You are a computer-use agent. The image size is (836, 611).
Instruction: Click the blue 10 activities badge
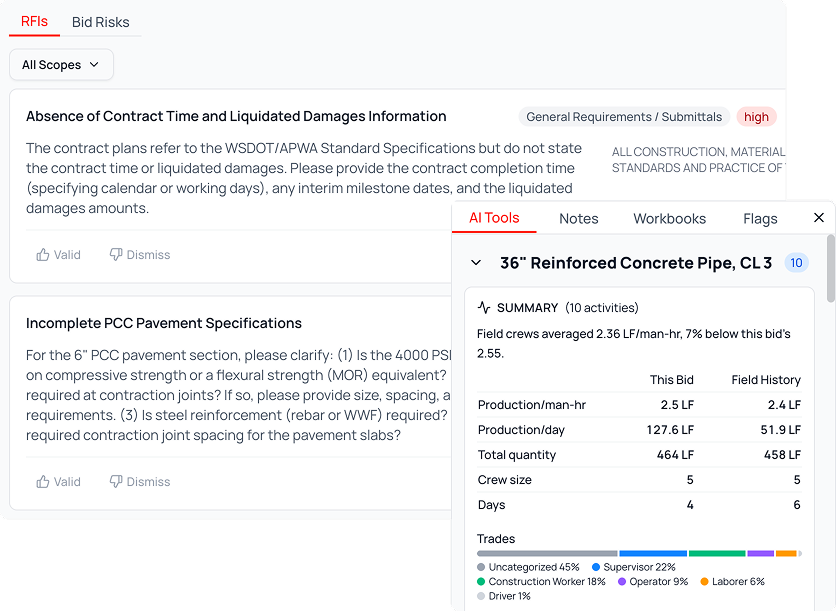(796, 263)
